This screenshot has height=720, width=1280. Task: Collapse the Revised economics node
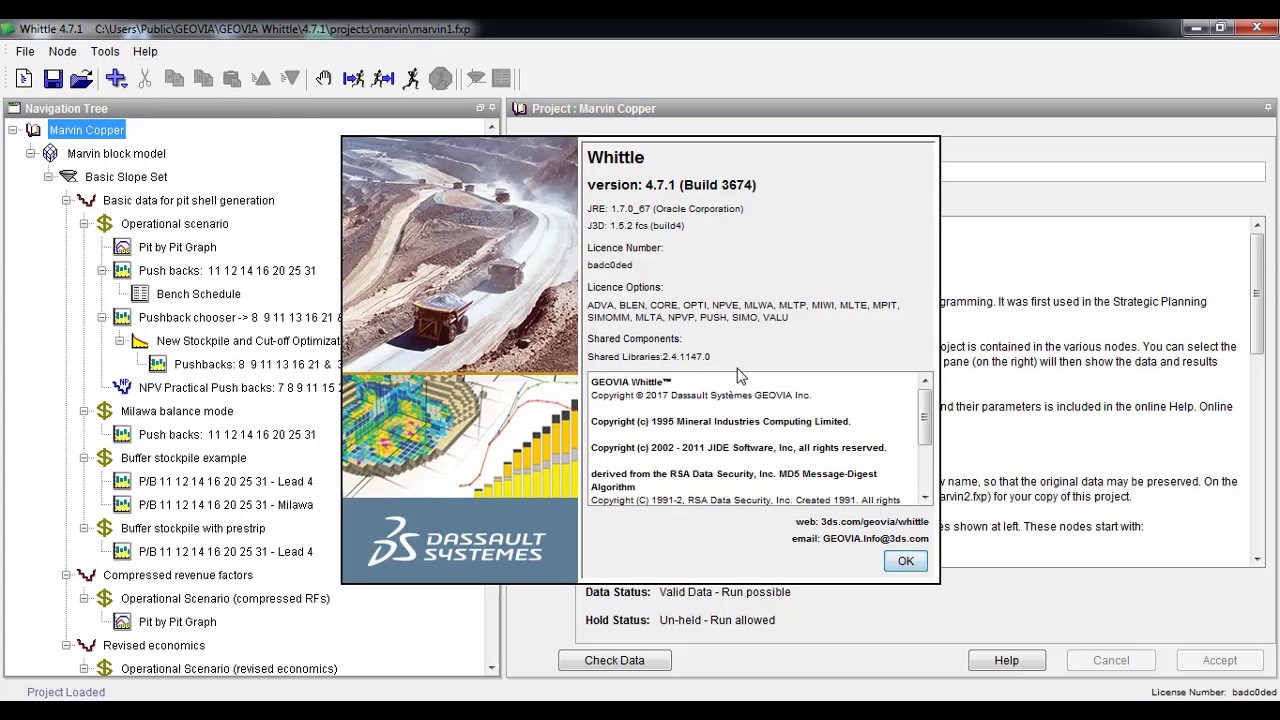click(x=66, y=645)
